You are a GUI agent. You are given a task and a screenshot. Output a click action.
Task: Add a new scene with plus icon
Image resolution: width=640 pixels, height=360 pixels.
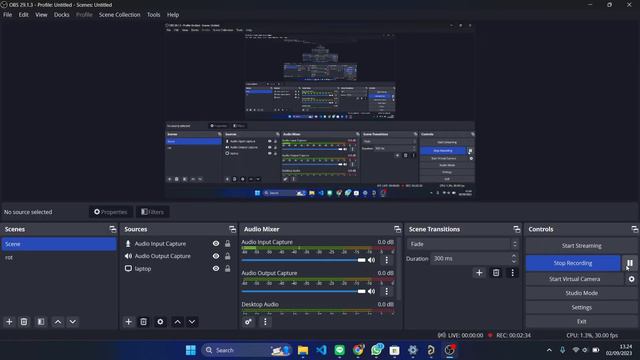(9, 322)
